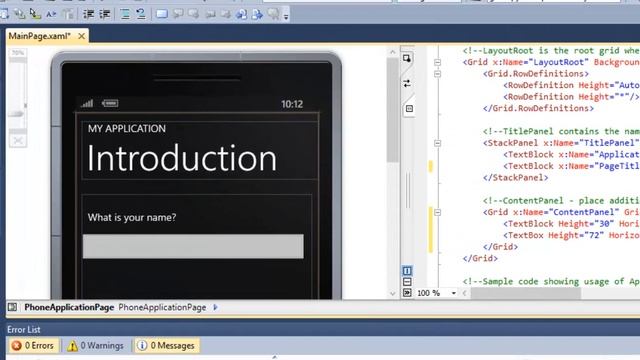Click display object member list icon

click(4, 14)
